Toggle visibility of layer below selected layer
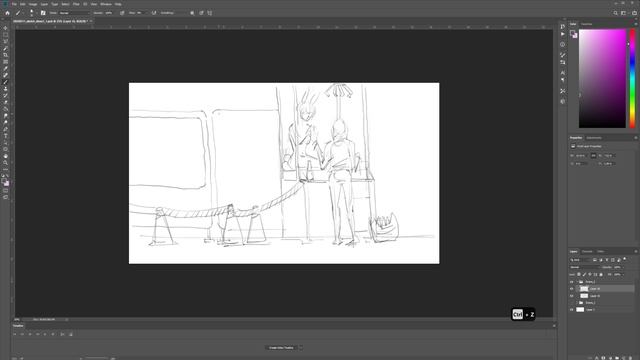Screen dimensions: 640x360 (x=572, y=296)
